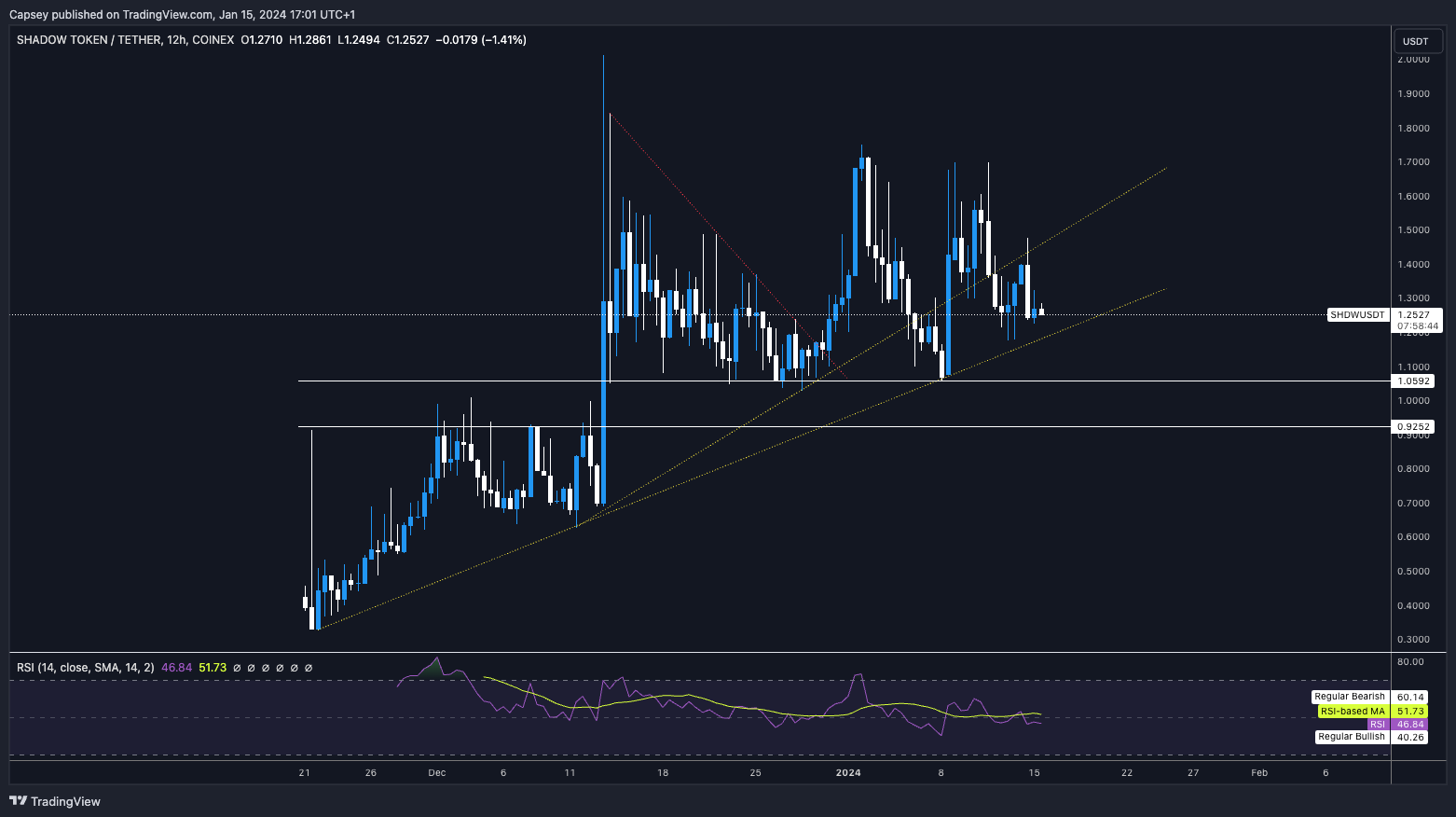Click the bar countdown timer 07:58:44
Viewport: 1456px width, 817px height.
pos(1418,326)
